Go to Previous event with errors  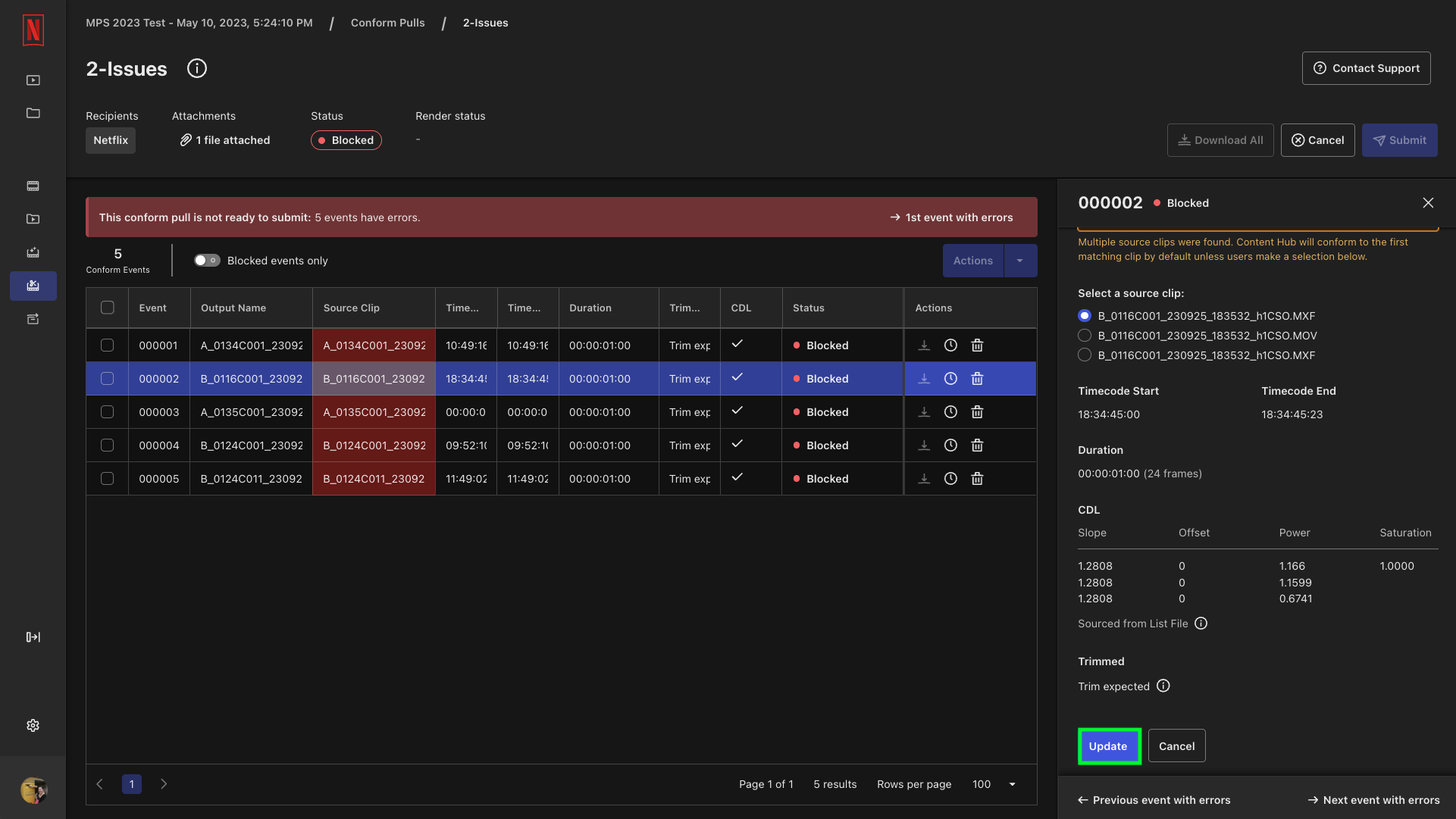point(1154,800)
